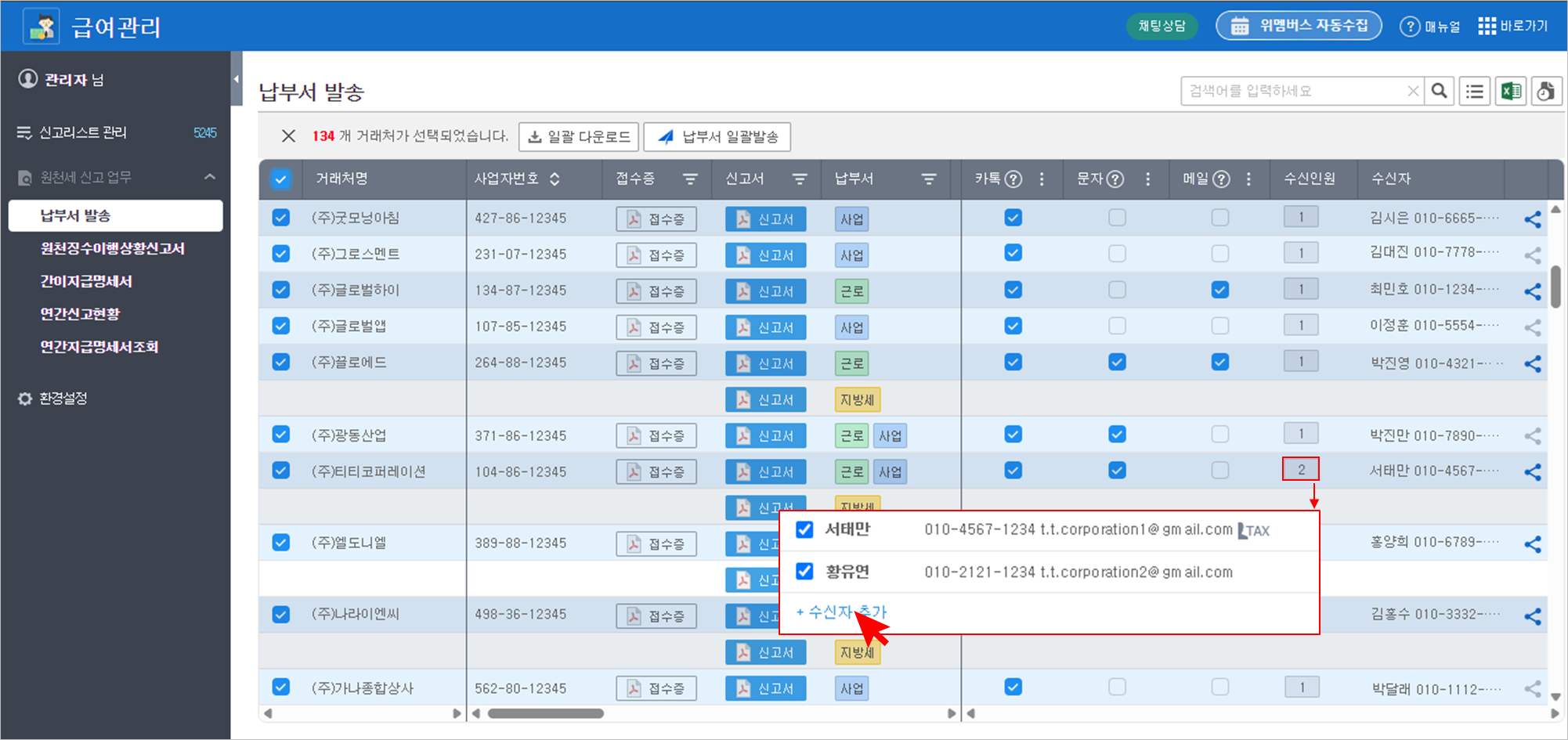Open 연간신고현황 in the sidebar
The height and width of the screenshot is (740, 1568).
pos(81,314)
